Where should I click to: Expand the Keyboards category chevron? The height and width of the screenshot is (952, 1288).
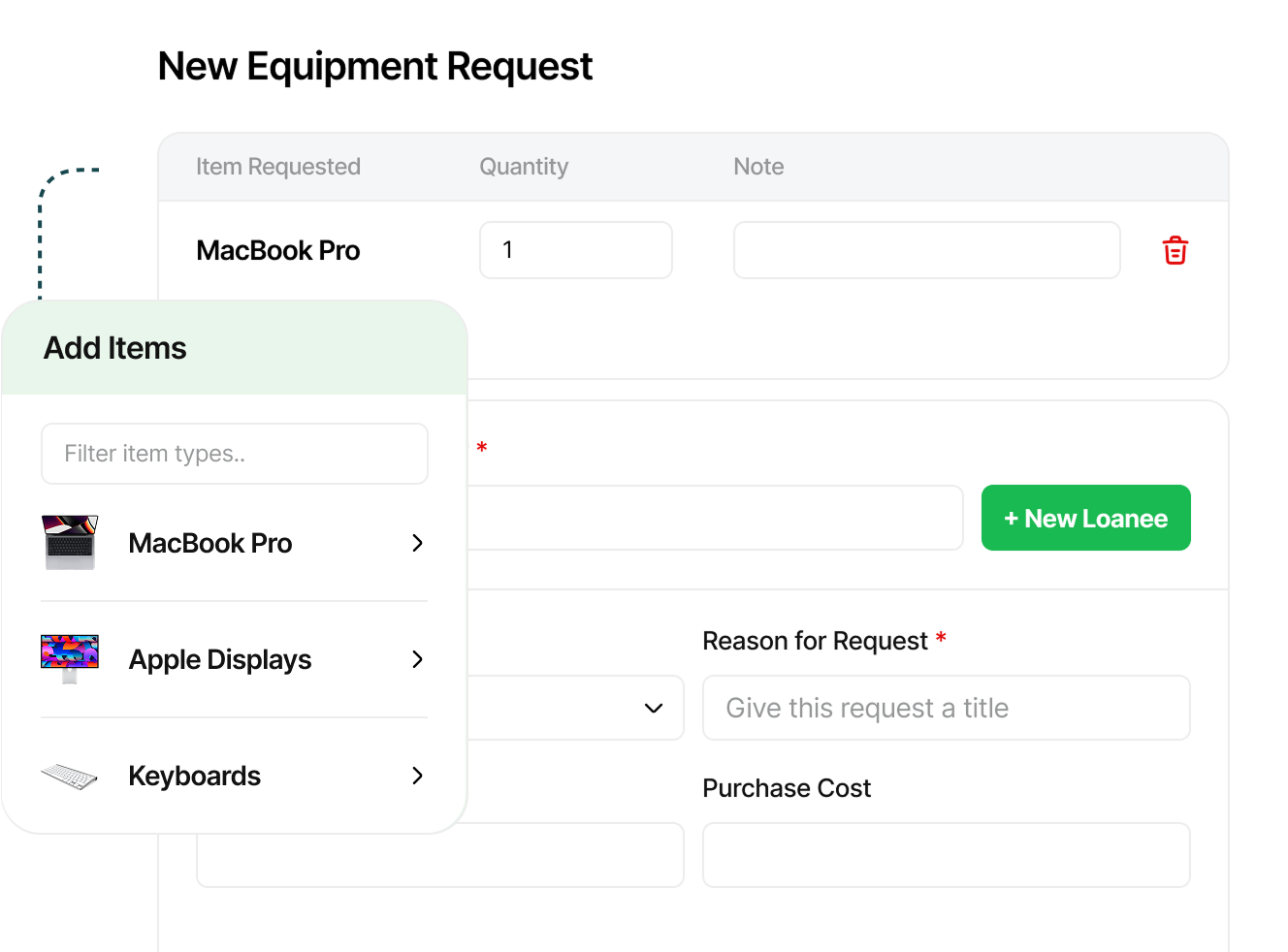point(417,776)
